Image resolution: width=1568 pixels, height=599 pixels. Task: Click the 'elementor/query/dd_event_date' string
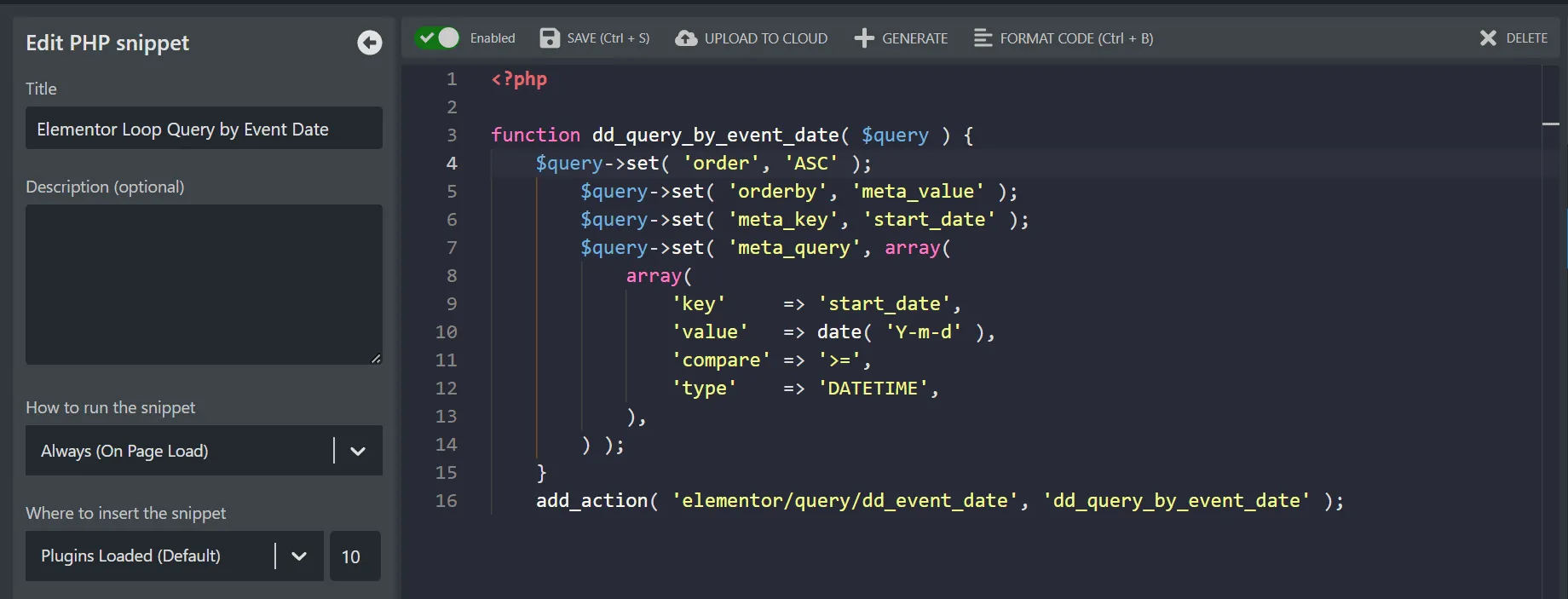(x=845, y=501)
